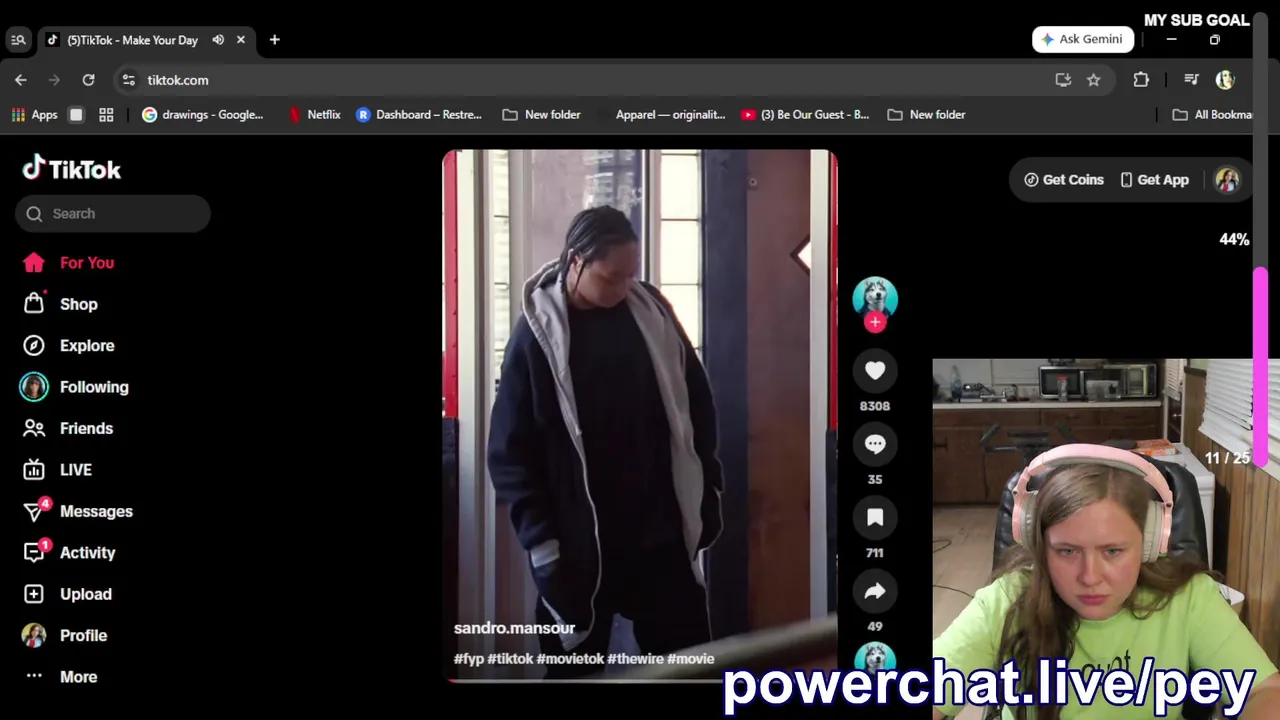Open the drawings - Google bookmark
The height and width of the screenshot is (720, 1280).
click(203, 115)
